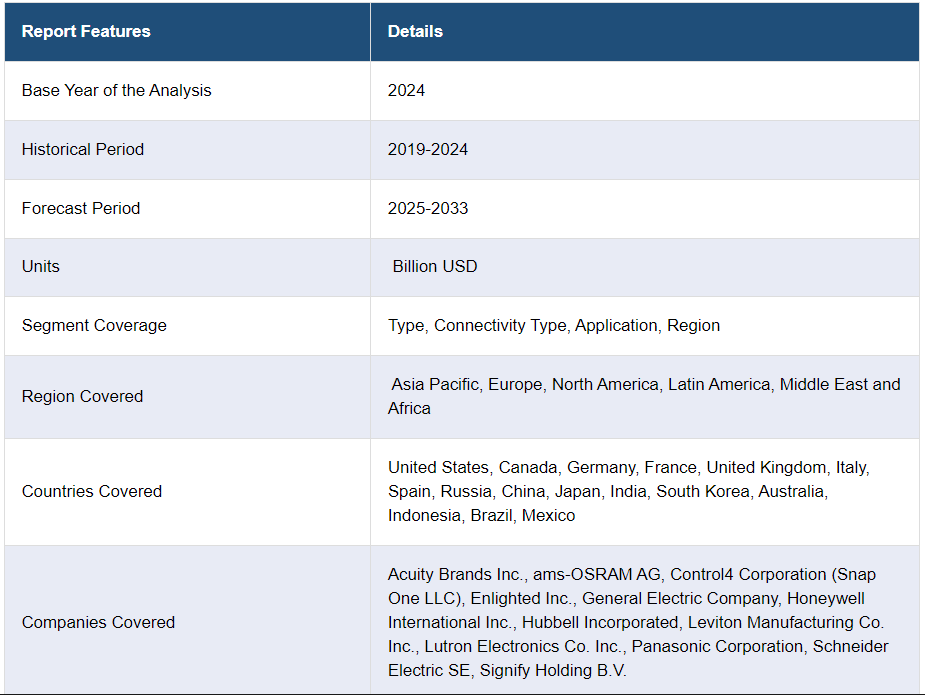This screenshot has height=695, width=925.
Task: Click the Report Features column header
Action: click(86, 31)
